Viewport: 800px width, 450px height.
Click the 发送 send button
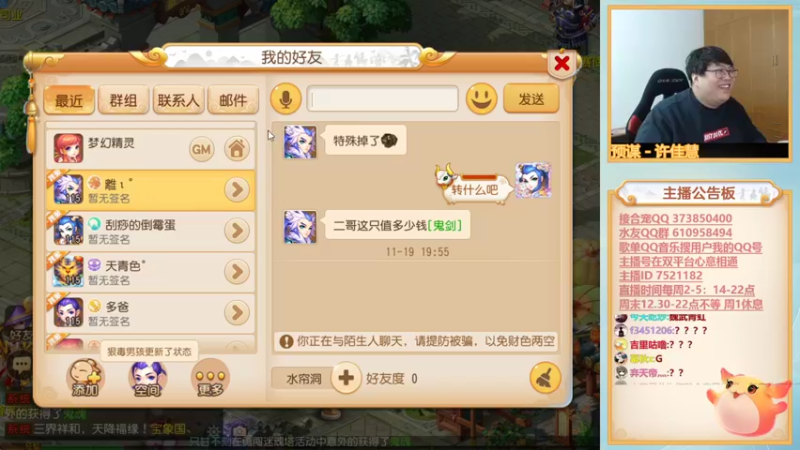[x=531, y=99]
